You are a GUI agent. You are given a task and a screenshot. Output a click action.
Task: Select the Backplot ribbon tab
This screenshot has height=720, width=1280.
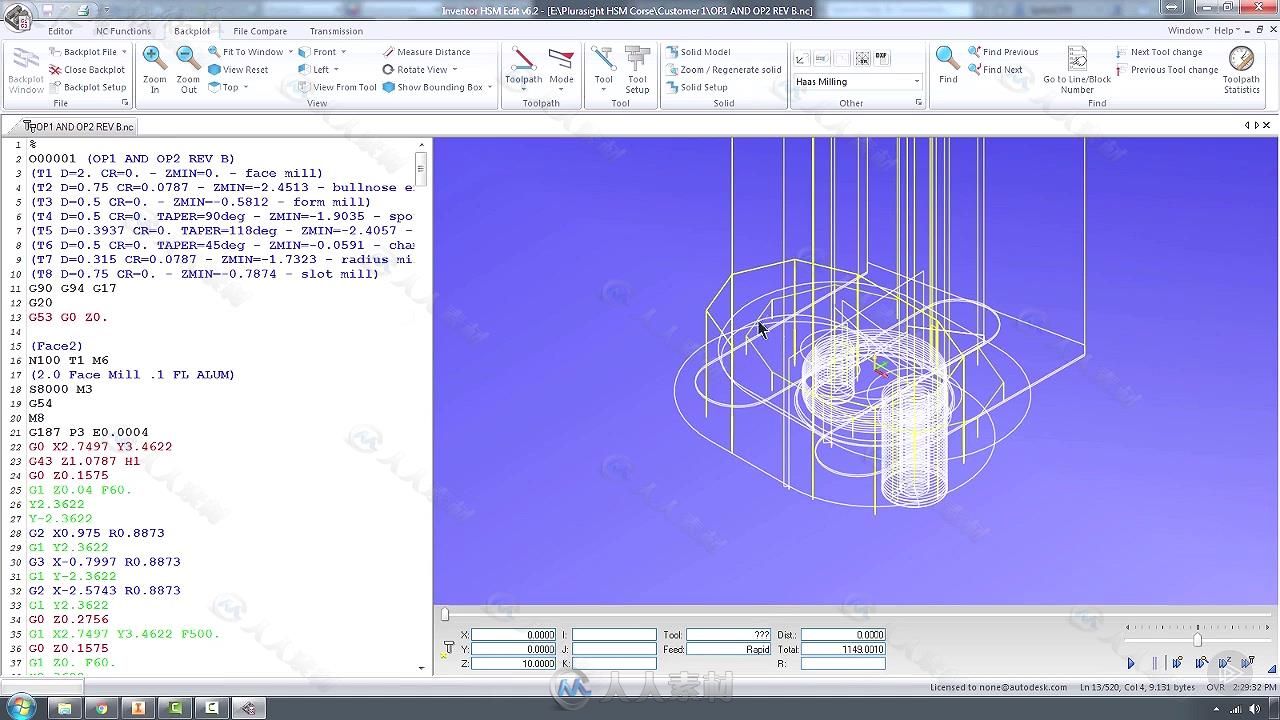192,31
